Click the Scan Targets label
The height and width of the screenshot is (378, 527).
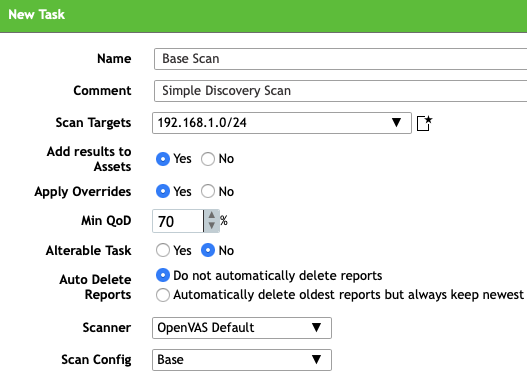[93, 123]
